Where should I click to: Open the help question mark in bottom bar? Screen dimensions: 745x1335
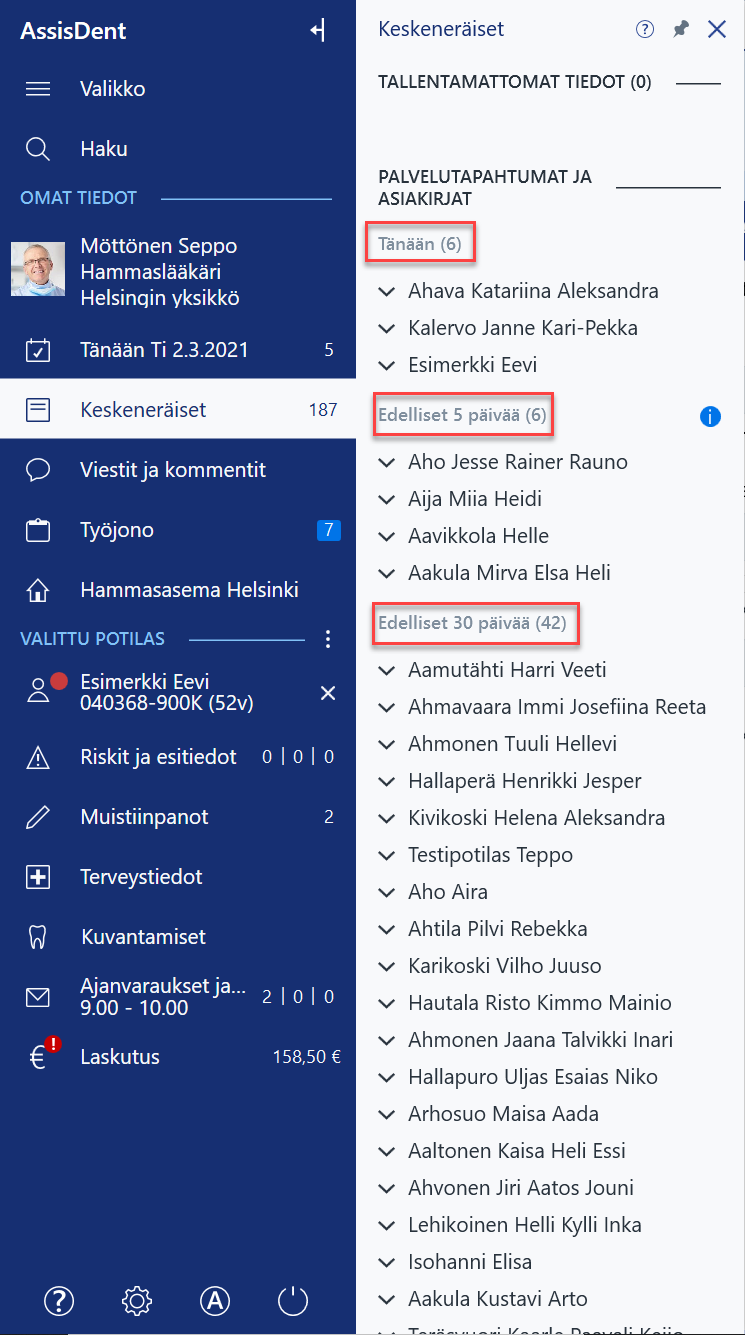[x=59, y=1301]
